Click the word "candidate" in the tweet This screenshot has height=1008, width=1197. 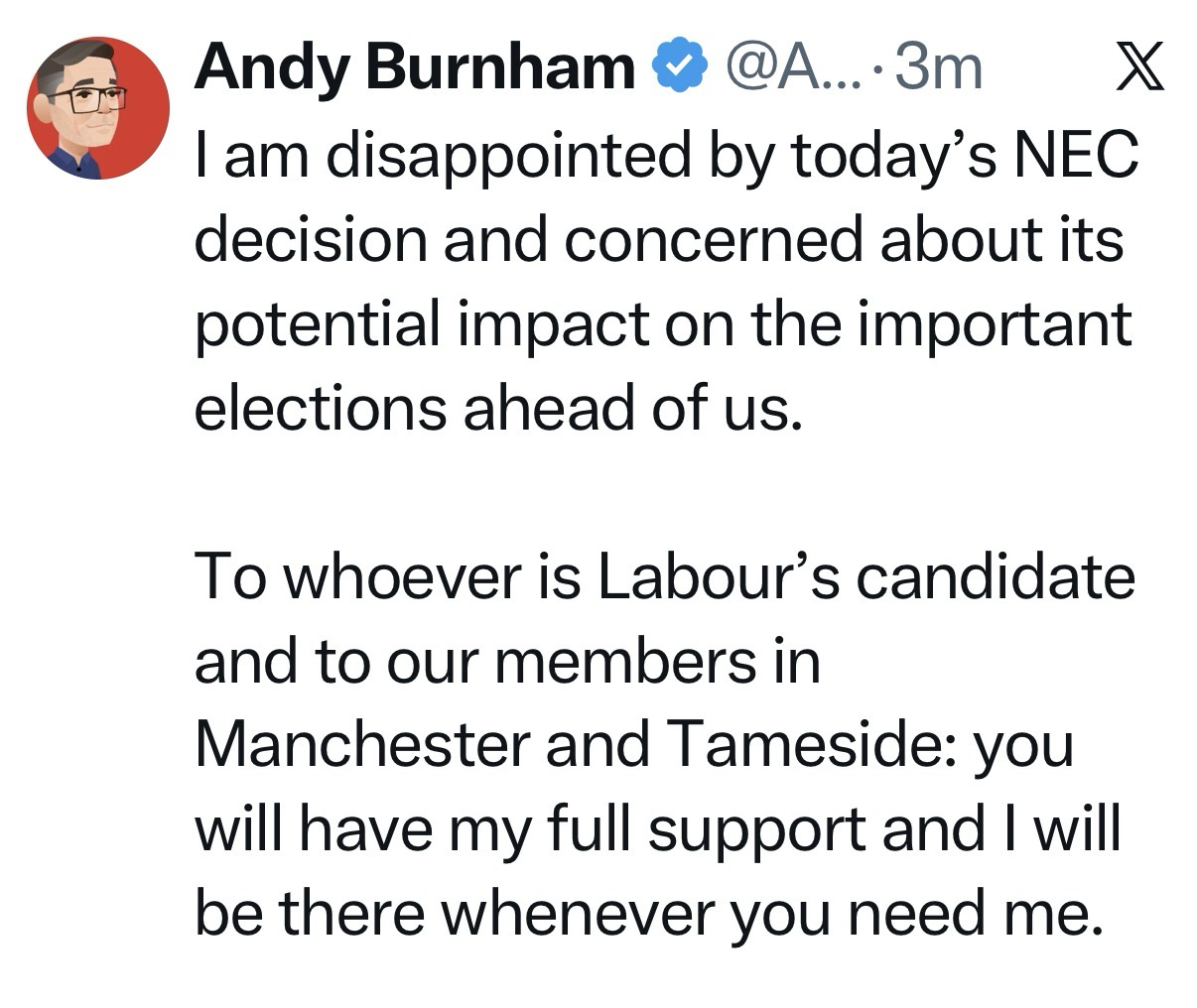tap(996, 575)
